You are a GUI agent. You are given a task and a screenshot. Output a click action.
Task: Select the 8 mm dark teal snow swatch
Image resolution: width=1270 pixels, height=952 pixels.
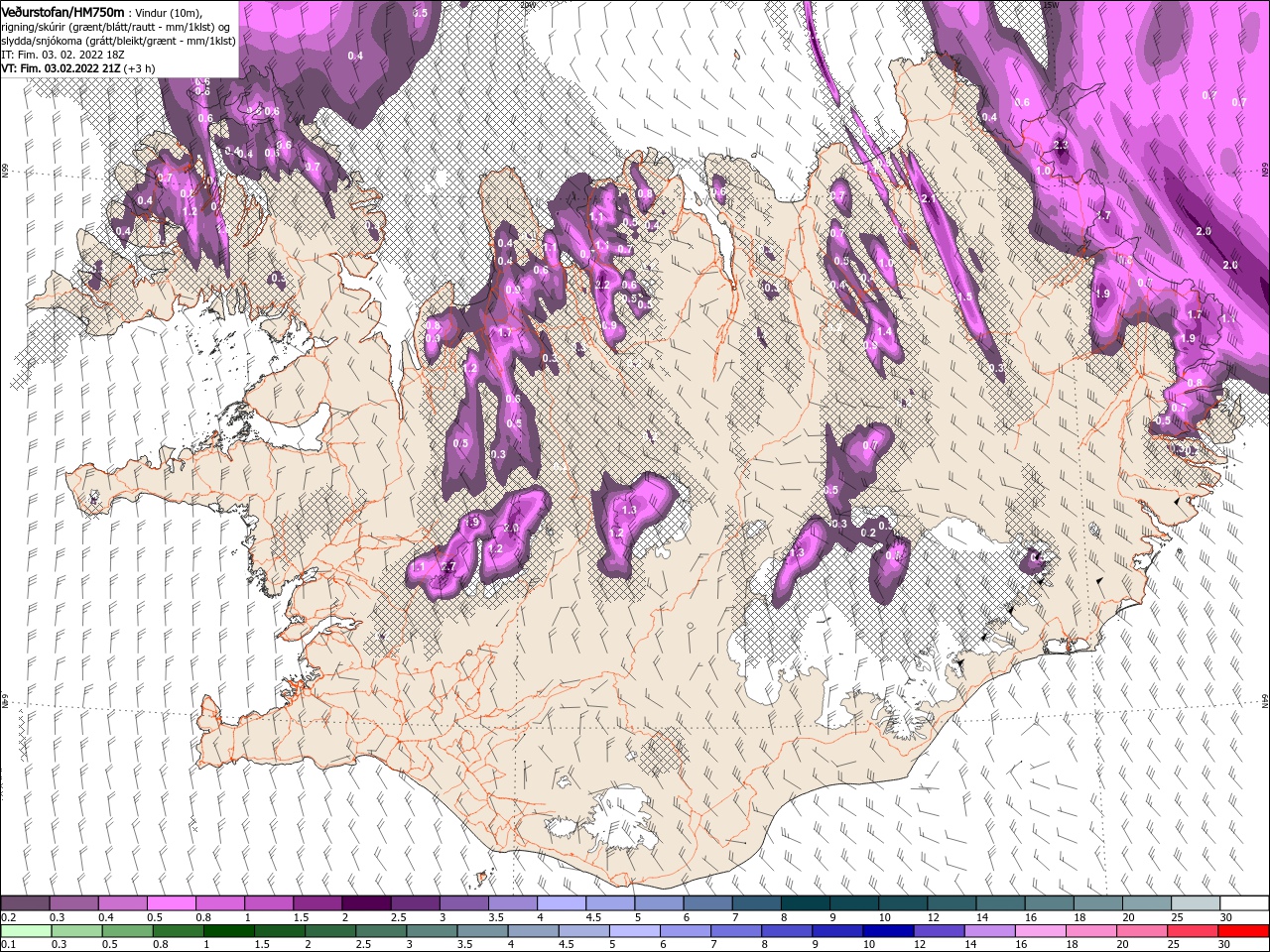[806, 903]
